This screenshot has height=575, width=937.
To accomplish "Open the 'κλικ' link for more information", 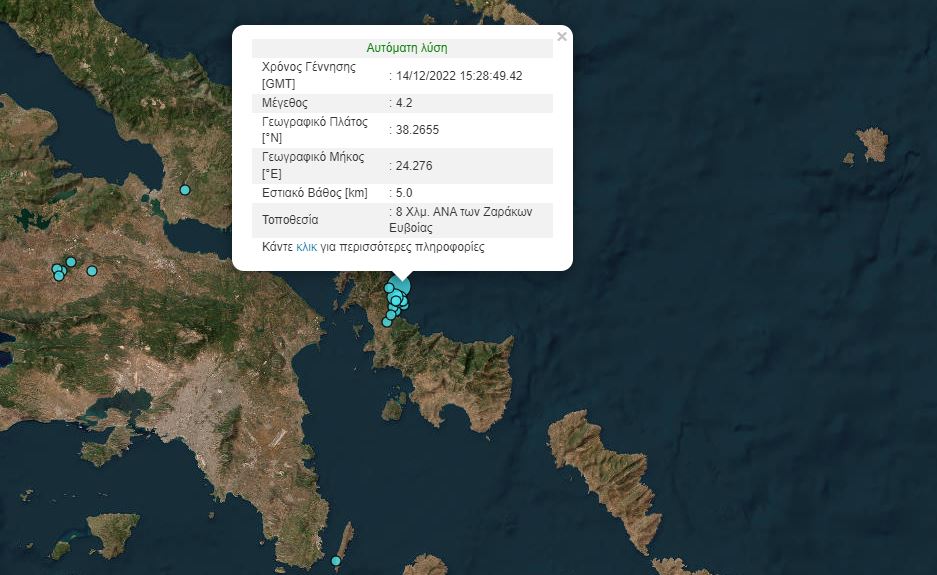I will coord(306,246).
